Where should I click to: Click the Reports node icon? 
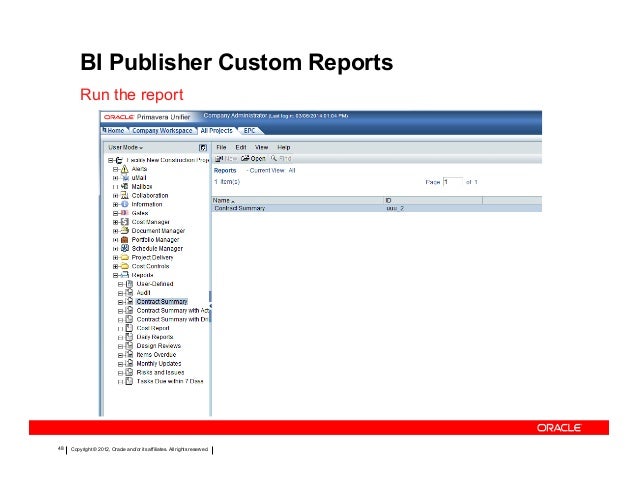pyautogui.click(x=125, y=275)
